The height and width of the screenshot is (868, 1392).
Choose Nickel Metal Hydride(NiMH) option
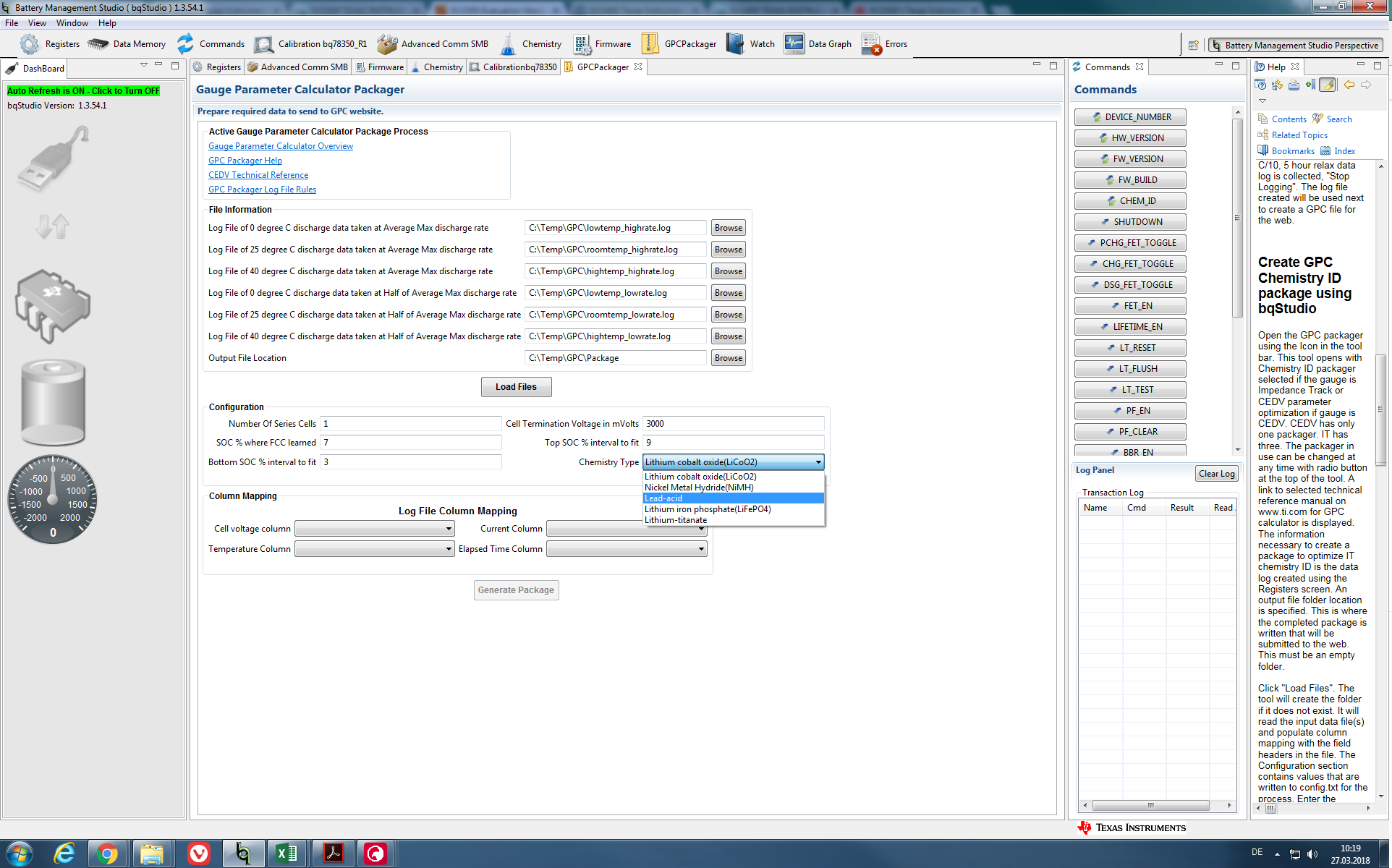(x=734, y=488)
